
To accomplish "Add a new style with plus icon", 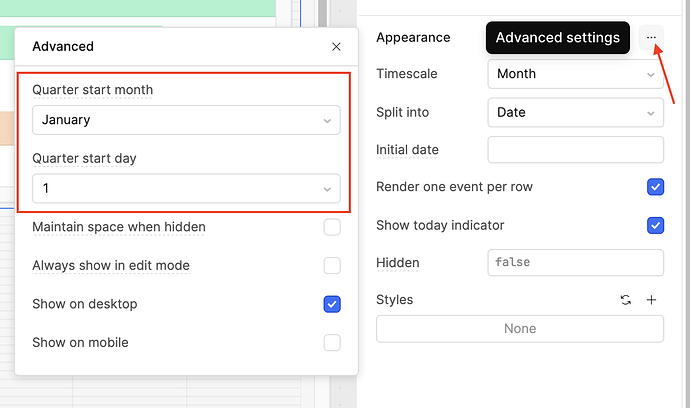I will (651, 300).
